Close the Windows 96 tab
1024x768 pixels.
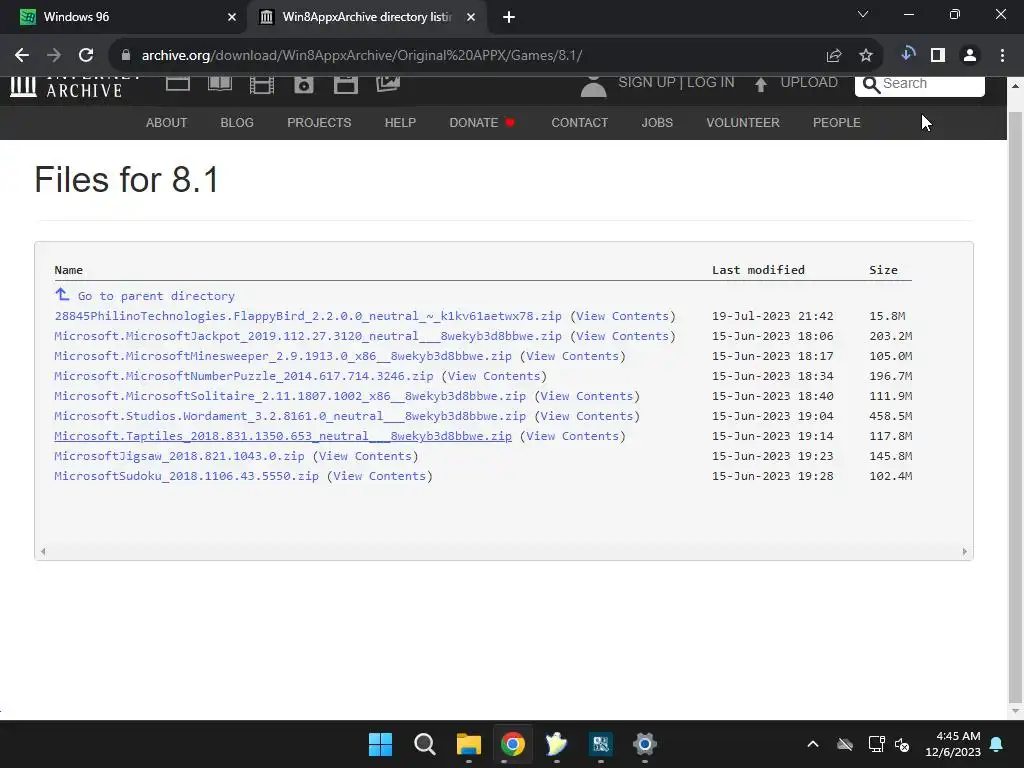232,17
